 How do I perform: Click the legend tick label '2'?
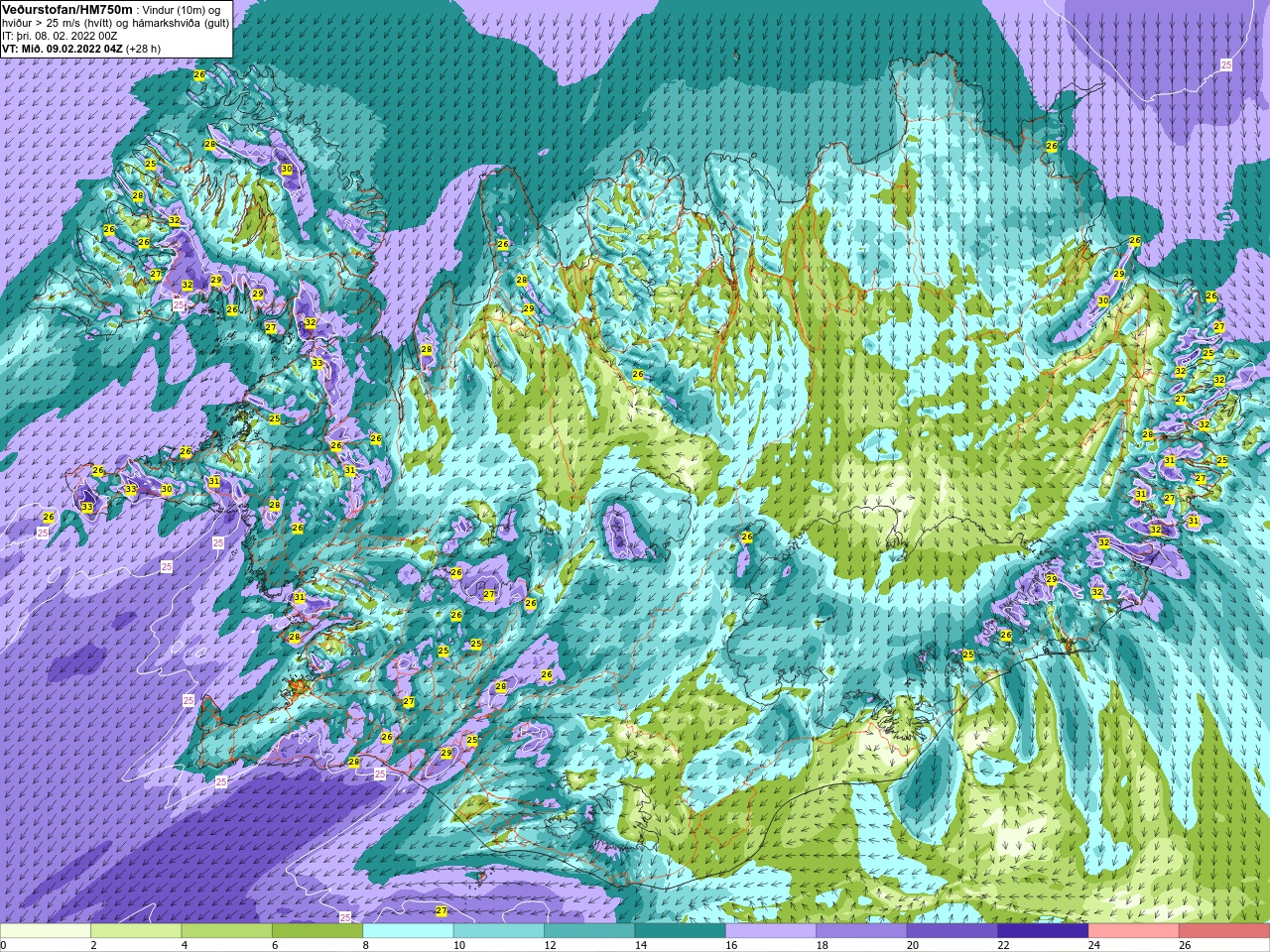[x=93, y=945]
